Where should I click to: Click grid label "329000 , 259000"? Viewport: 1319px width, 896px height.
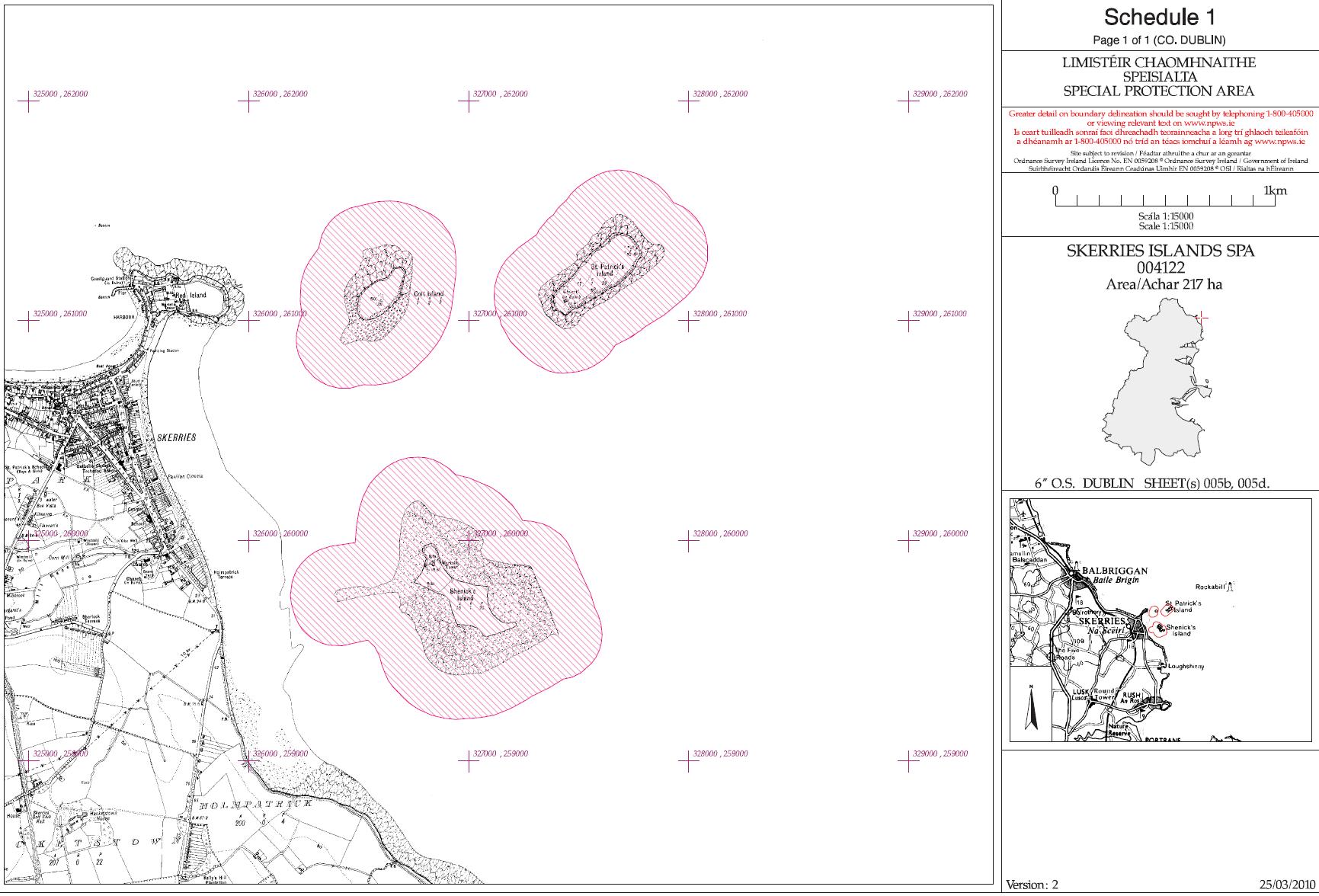(940, 754)
